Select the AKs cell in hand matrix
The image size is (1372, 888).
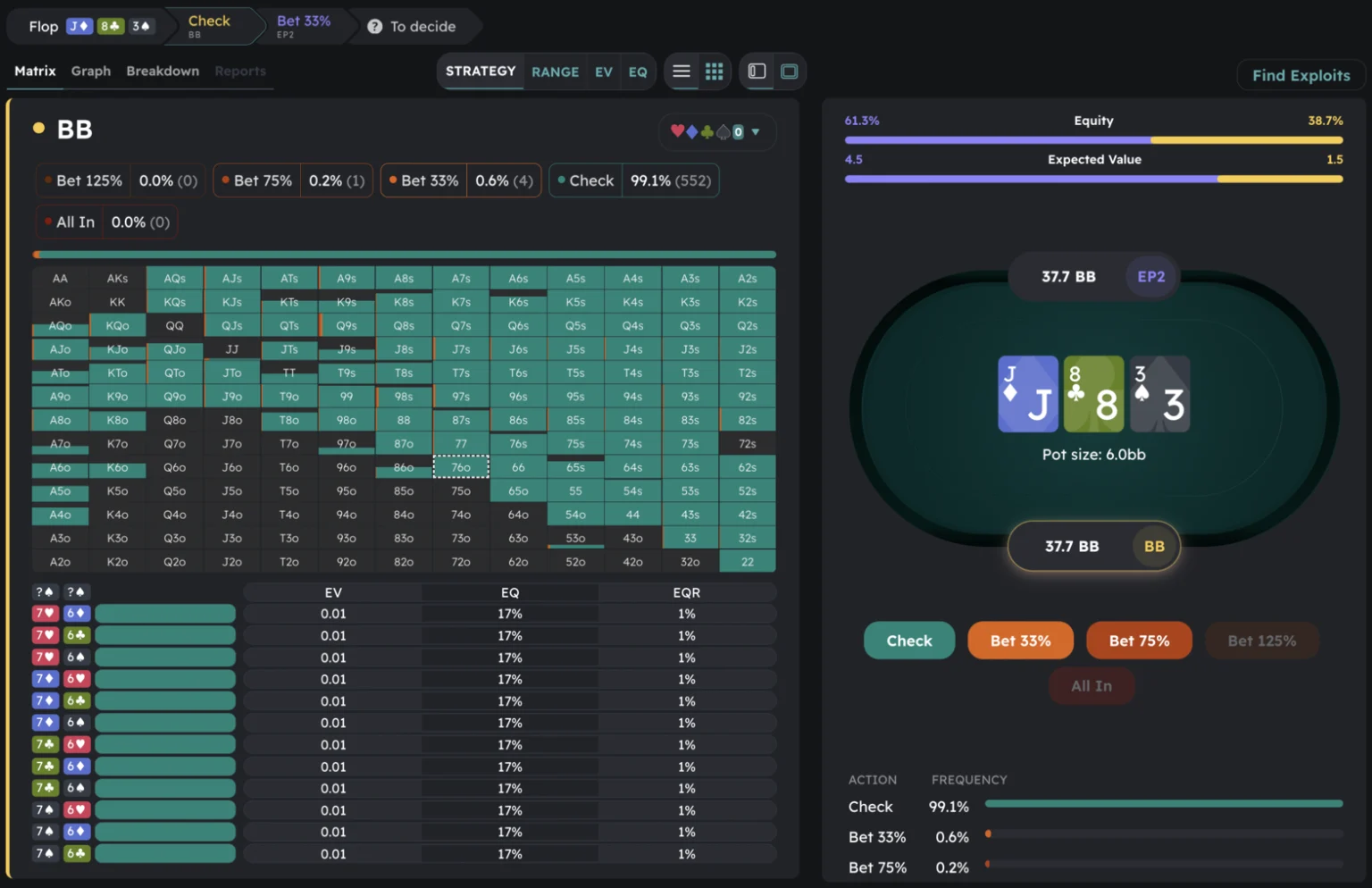tap(117, 279)
